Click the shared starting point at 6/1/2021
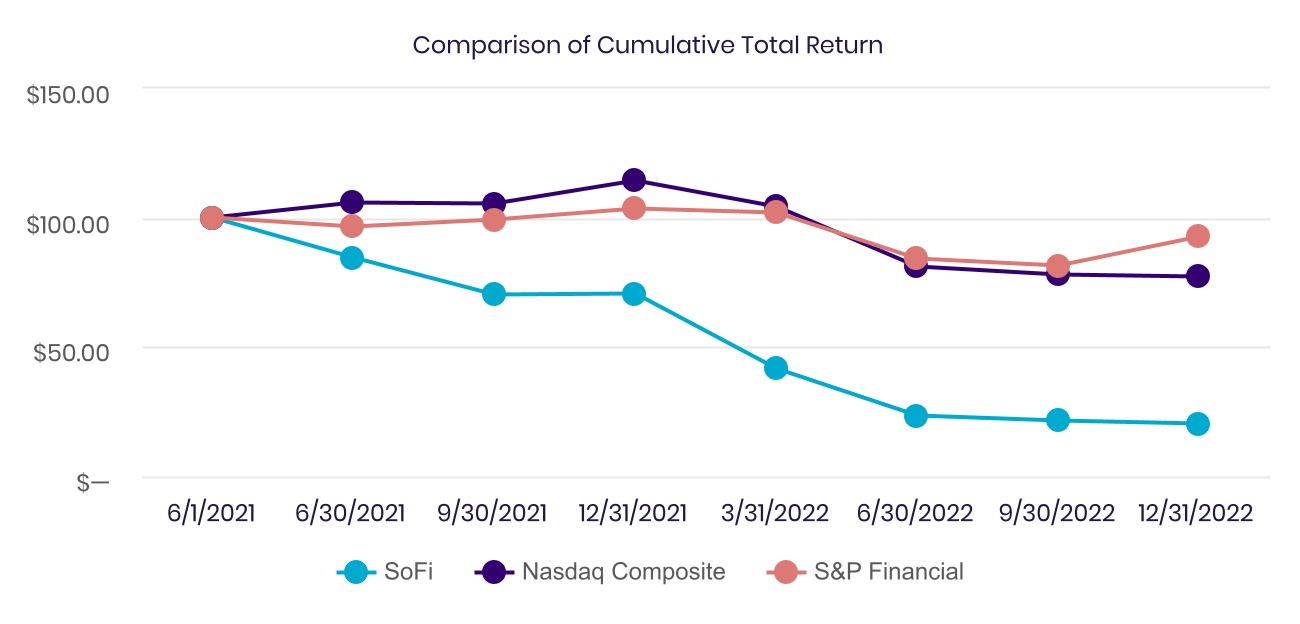Screen dimensions: 1300x624 point(211,218)
